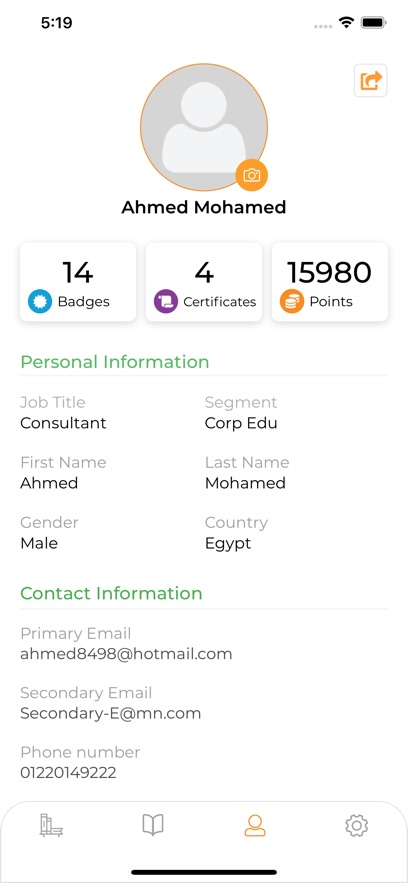The image size is (408, 883).
Task: Tap the profile avatar picture
Action: coord(204,127)
